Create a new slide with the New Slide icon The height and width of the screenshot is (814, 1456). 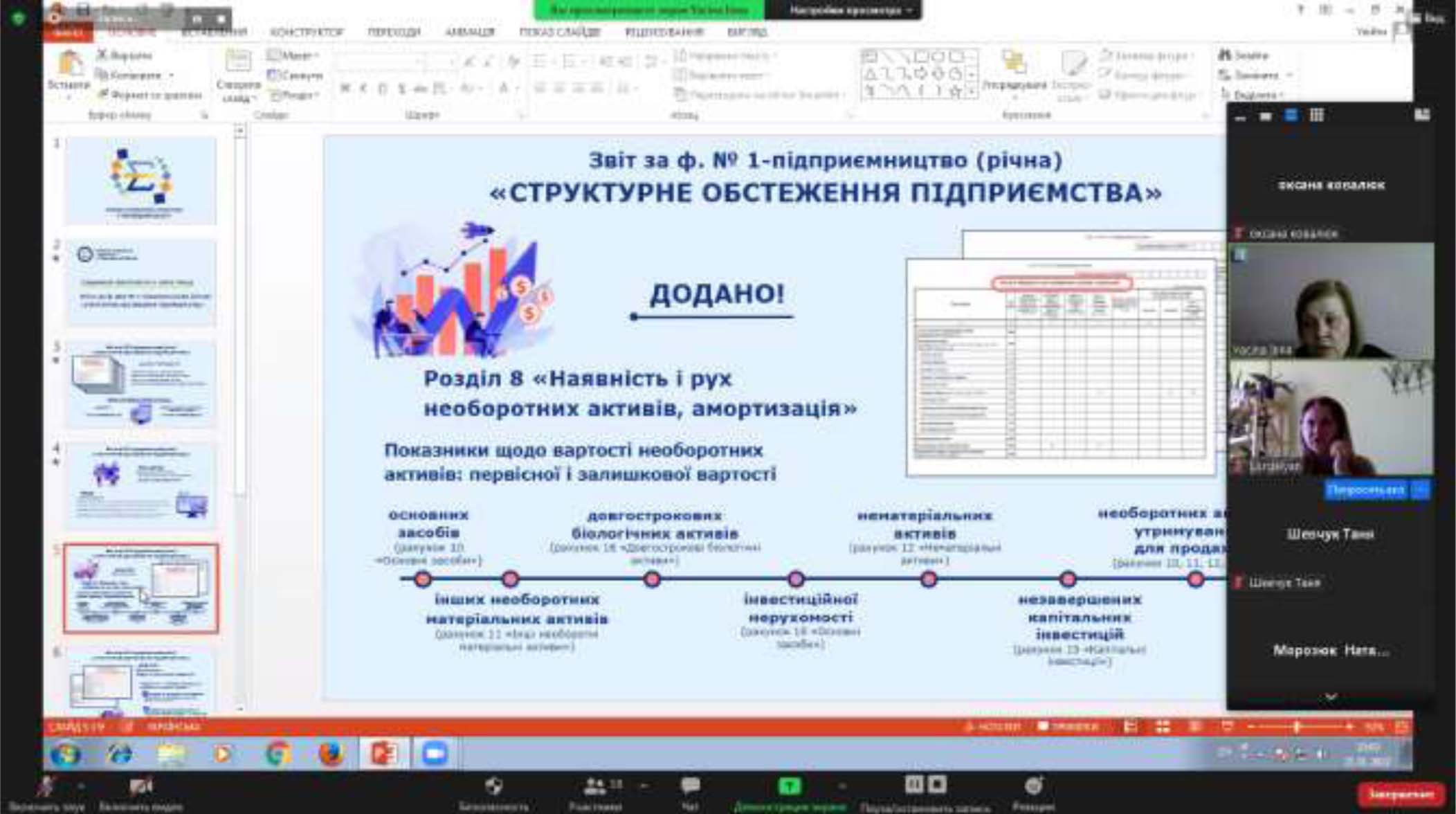pos(238,61)
